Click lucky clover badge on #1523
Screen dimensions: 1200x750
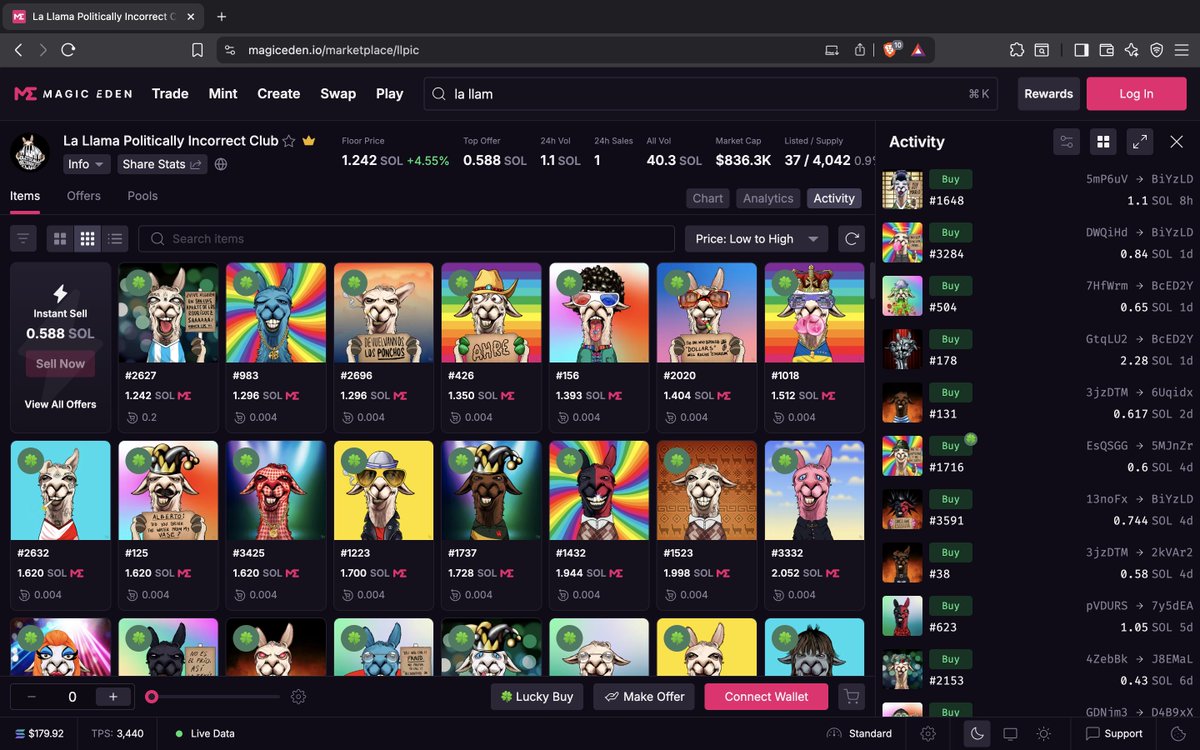pyautogui.click(x=677, y=461)
